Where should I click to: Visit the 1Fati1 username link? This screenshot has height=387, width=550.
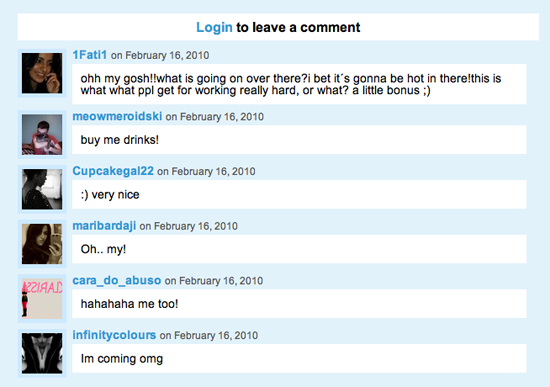pyautogui.click(x=89, y=55)
